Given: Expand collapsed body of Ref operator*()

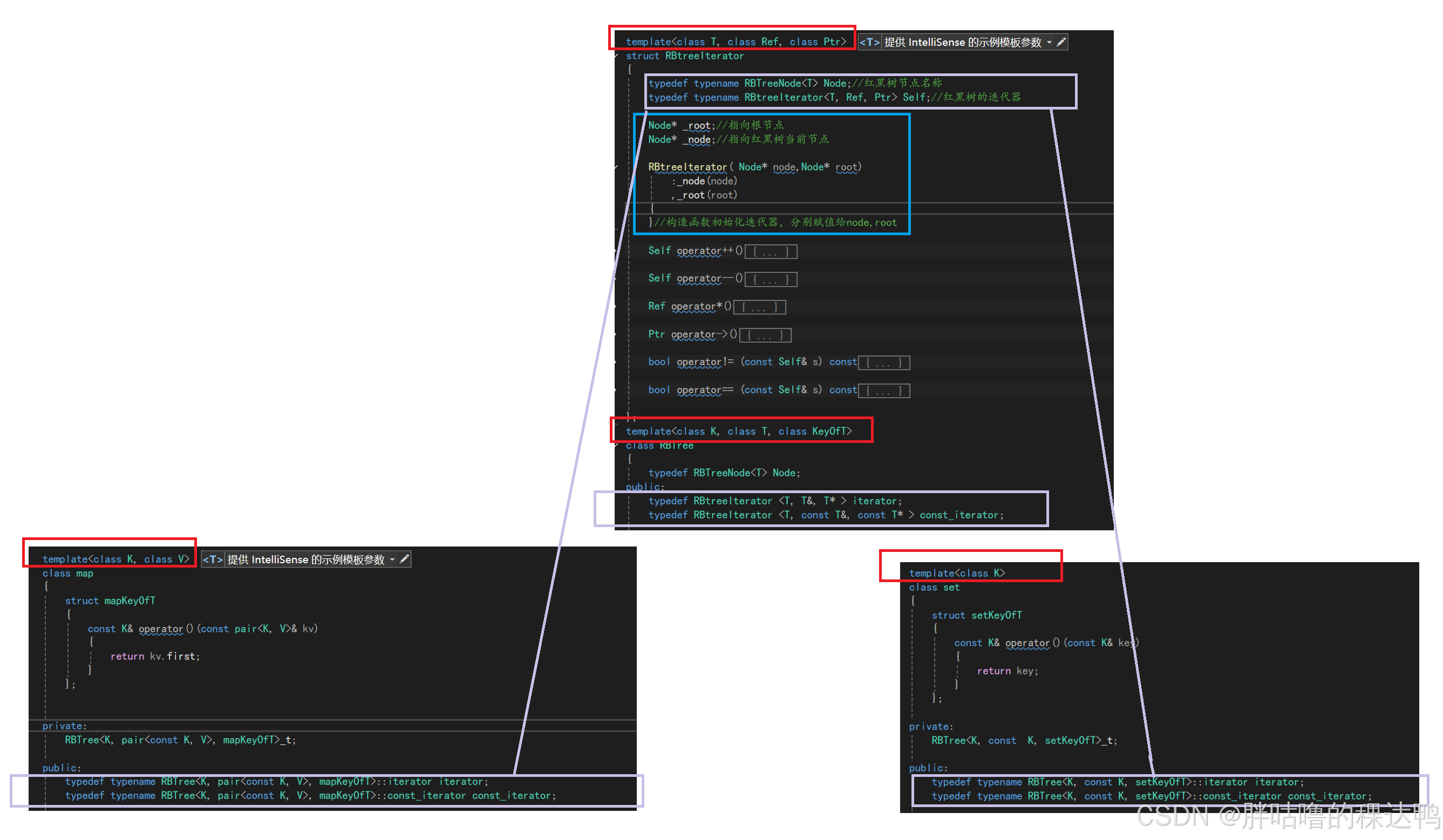Looking at the screenshot, I should [x=759, y=308].
